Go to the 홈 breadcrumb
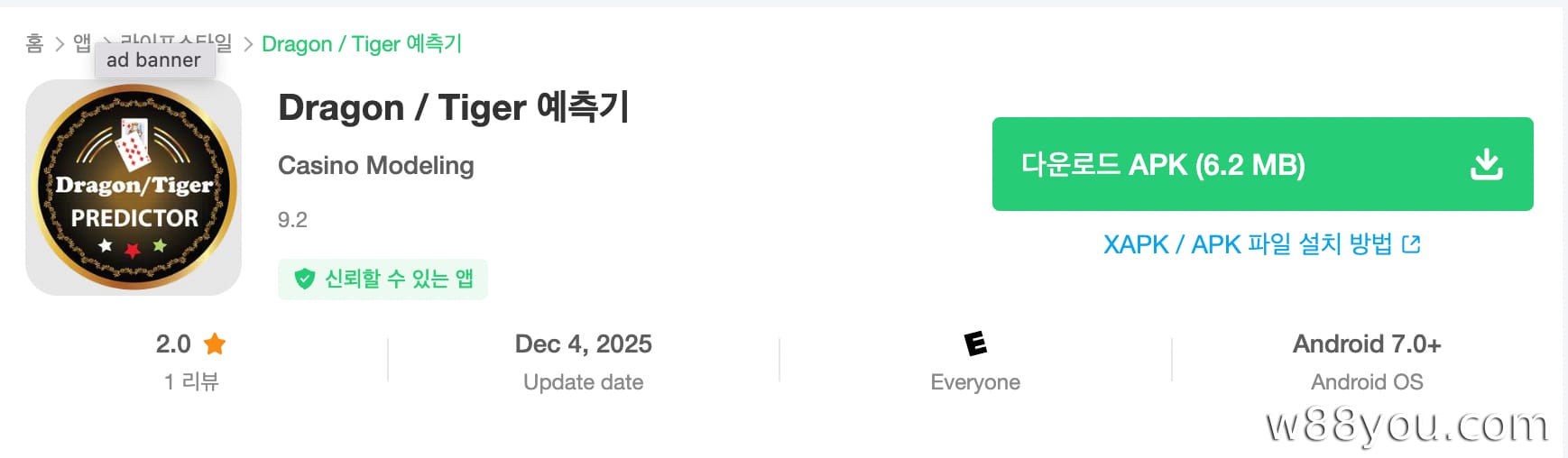The height and width of the screenshot is (458, 1568). pos(34,43)
